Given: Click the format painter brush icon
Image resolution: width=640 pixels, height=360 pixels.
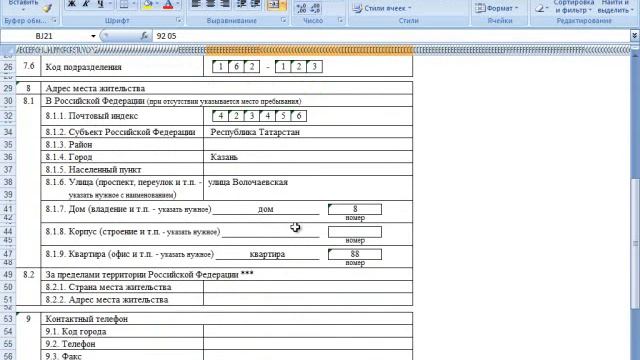Looking at the screenshot, I should pos(48,8).
